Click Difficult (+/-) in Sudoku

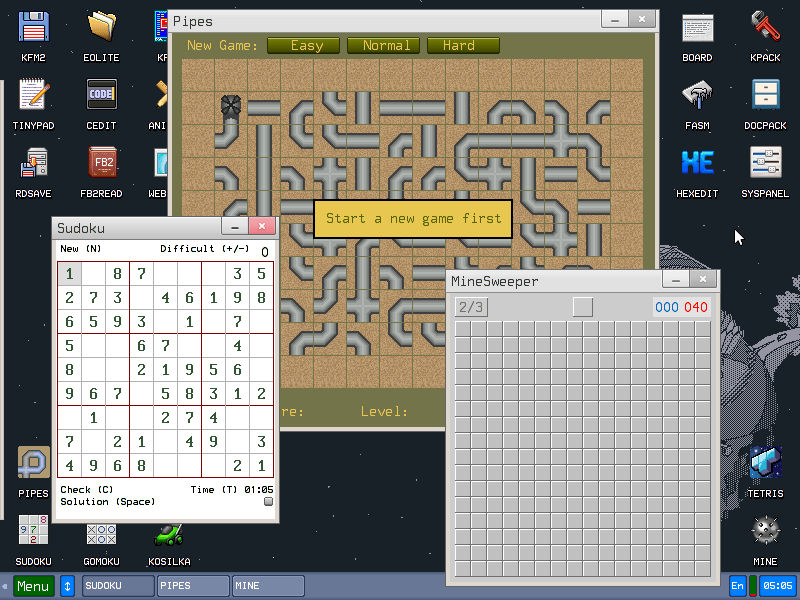(x=205, y=249)
